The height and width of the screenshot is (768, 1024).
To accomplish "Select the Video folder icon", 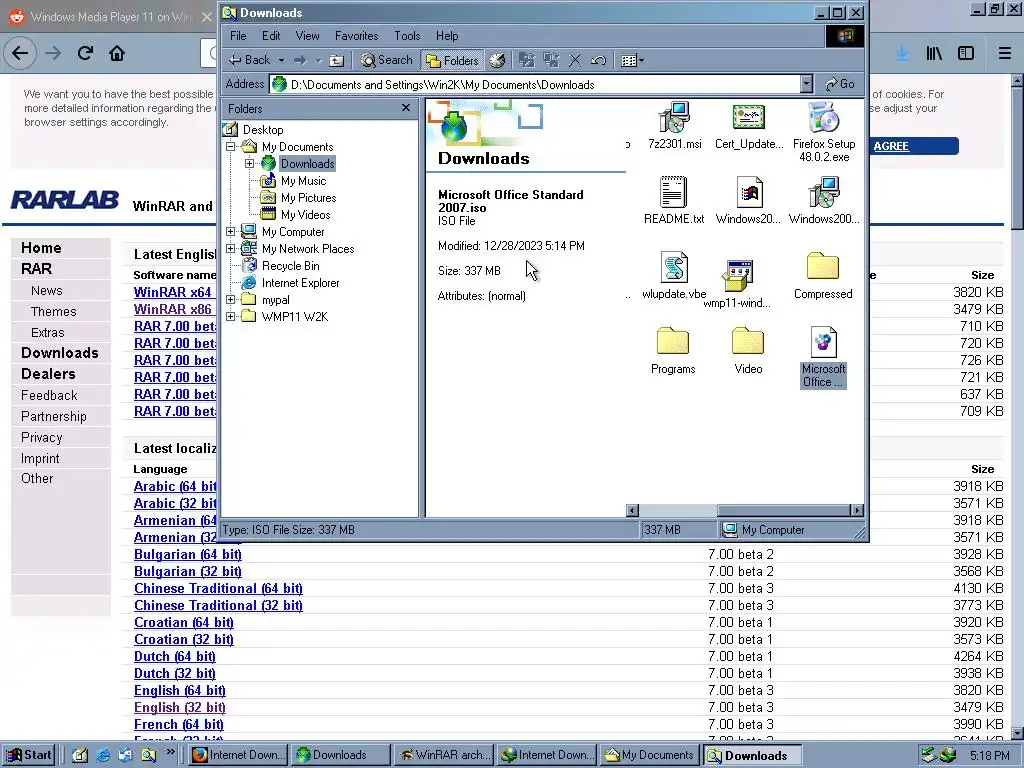I will (x=748, y=342).
